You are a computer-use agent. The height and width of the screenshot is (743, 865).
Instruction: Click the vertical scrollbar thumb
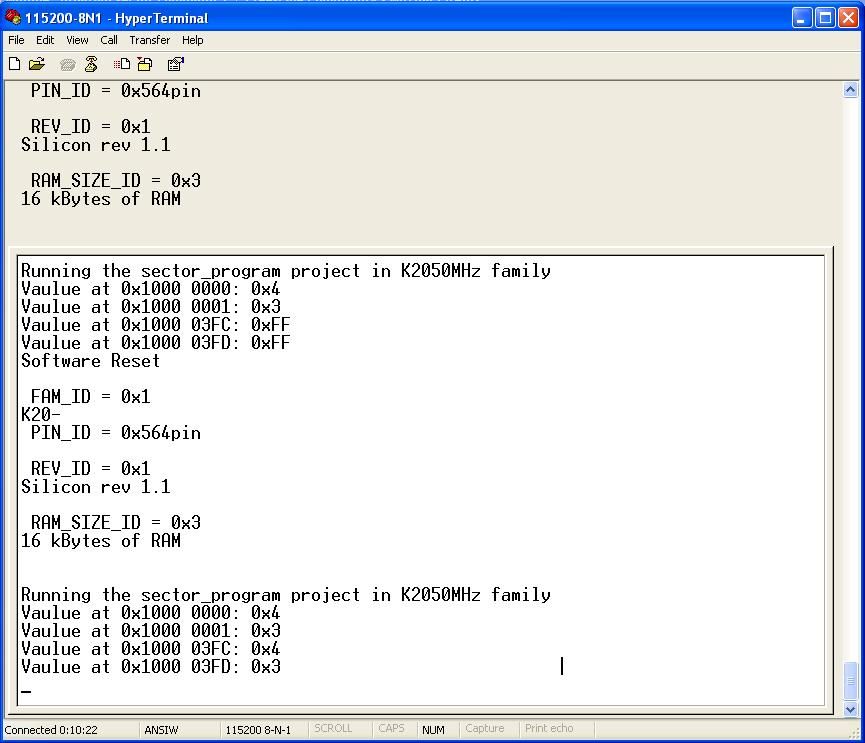(x=850, y=681)
